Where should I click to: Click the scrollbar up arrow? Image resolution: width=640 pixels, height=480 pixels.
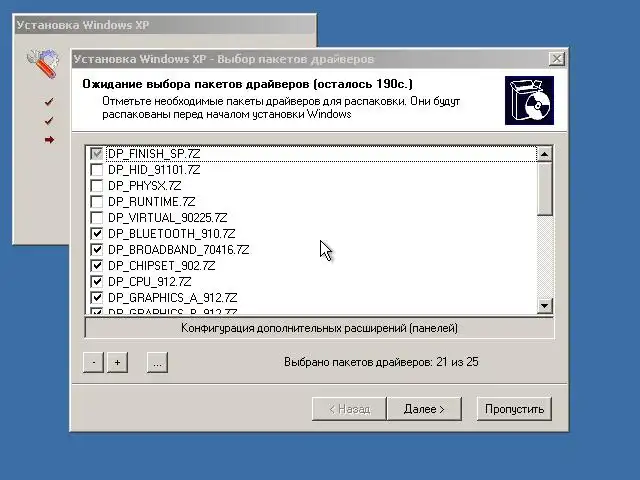544,154
